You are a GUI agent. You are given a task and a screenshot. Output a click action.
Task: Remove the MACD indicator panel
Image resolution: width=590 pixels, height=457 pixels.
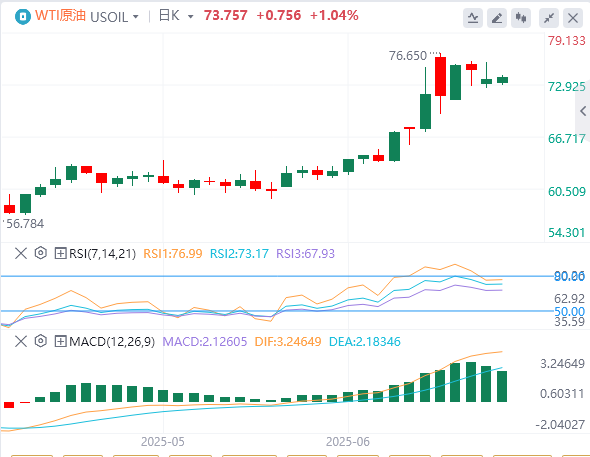pos(21,341)
